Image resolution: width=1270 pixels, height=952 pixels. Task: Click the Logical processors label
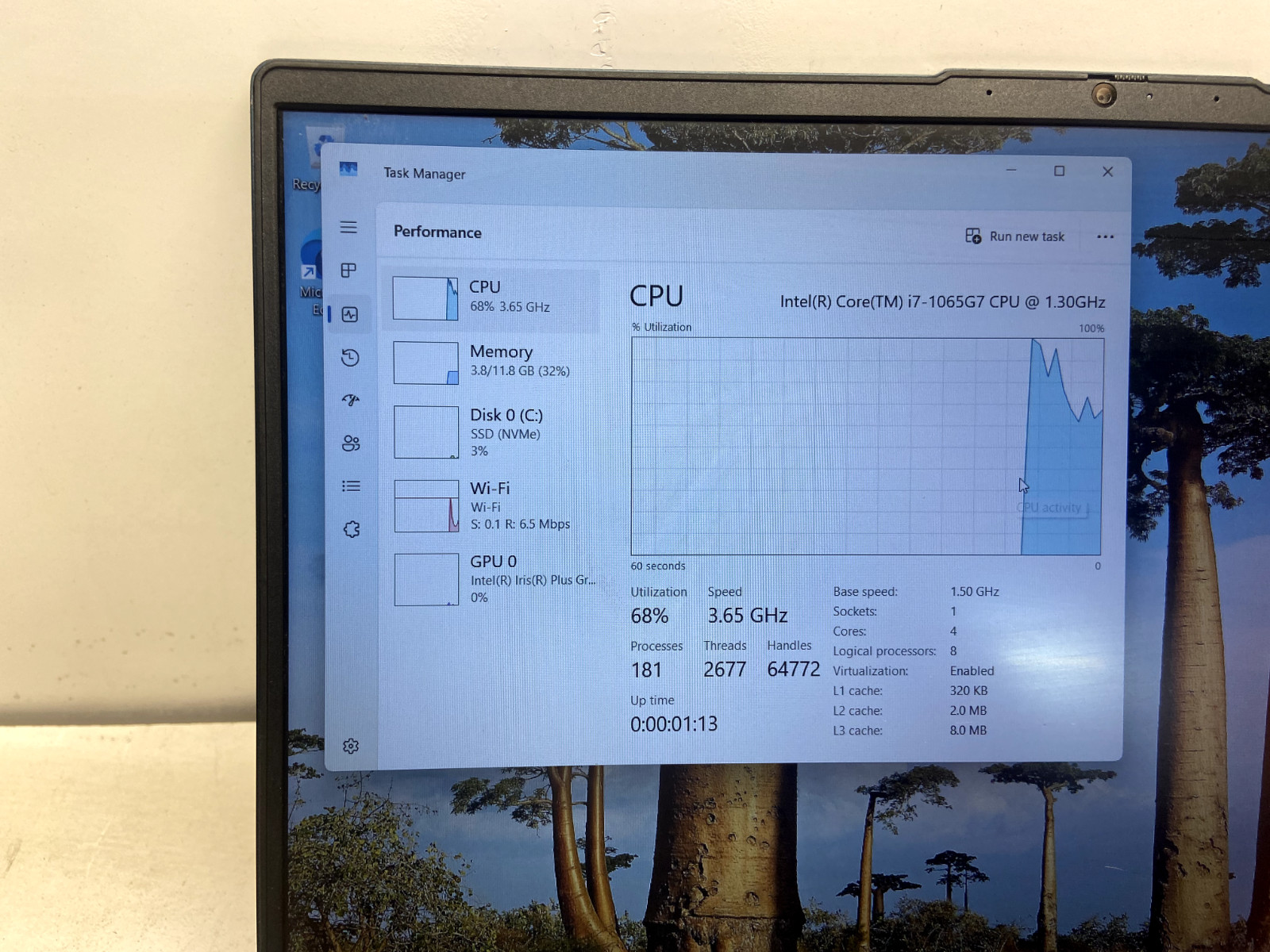(884, 651)
